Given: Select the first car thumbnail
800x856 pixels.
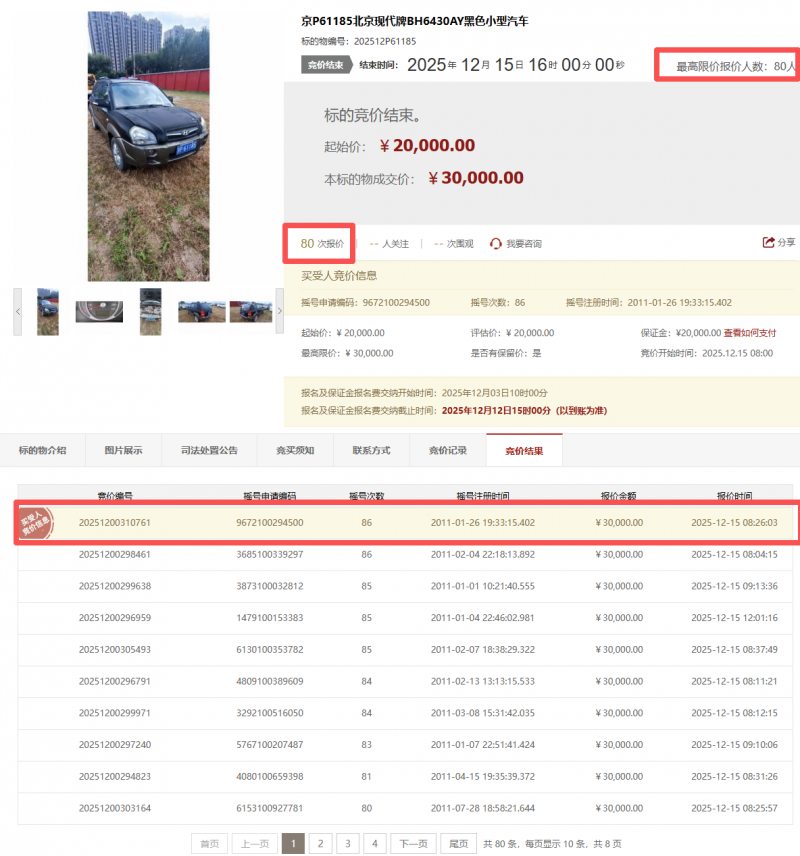Looking at the screenshot, I should tap(48, 312).
